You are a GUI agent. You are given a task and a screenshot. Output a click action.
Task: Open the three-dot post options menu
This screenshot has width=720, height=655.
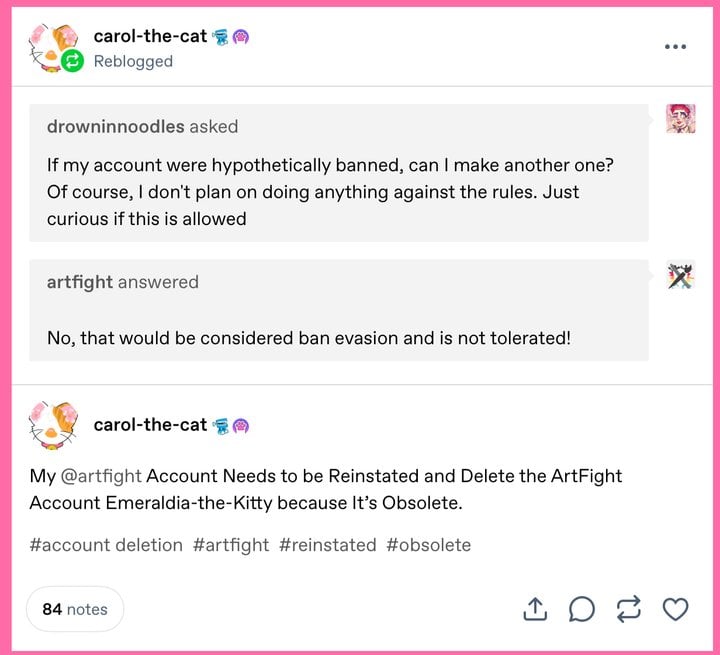click(676, 46)
